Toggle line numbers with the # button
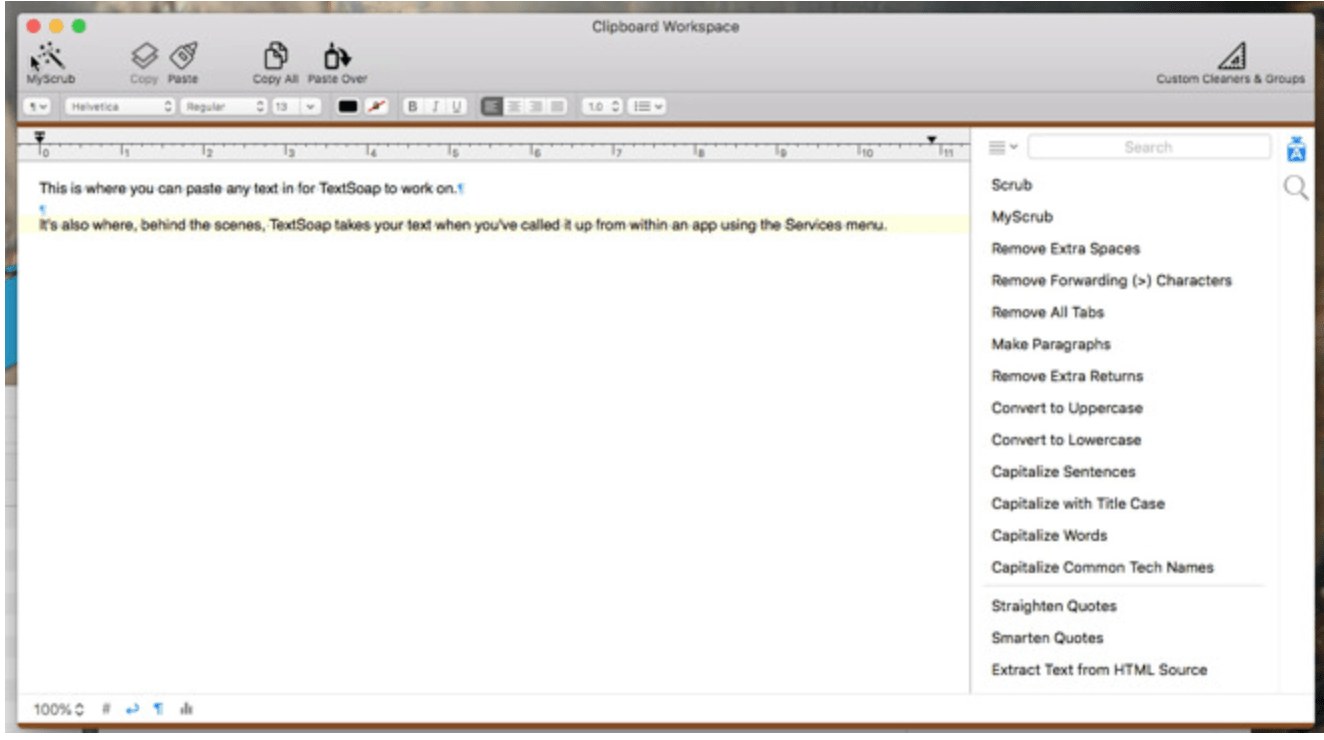Image resolution: width=1324 pixels, height=740 pixels. point(106,709)
